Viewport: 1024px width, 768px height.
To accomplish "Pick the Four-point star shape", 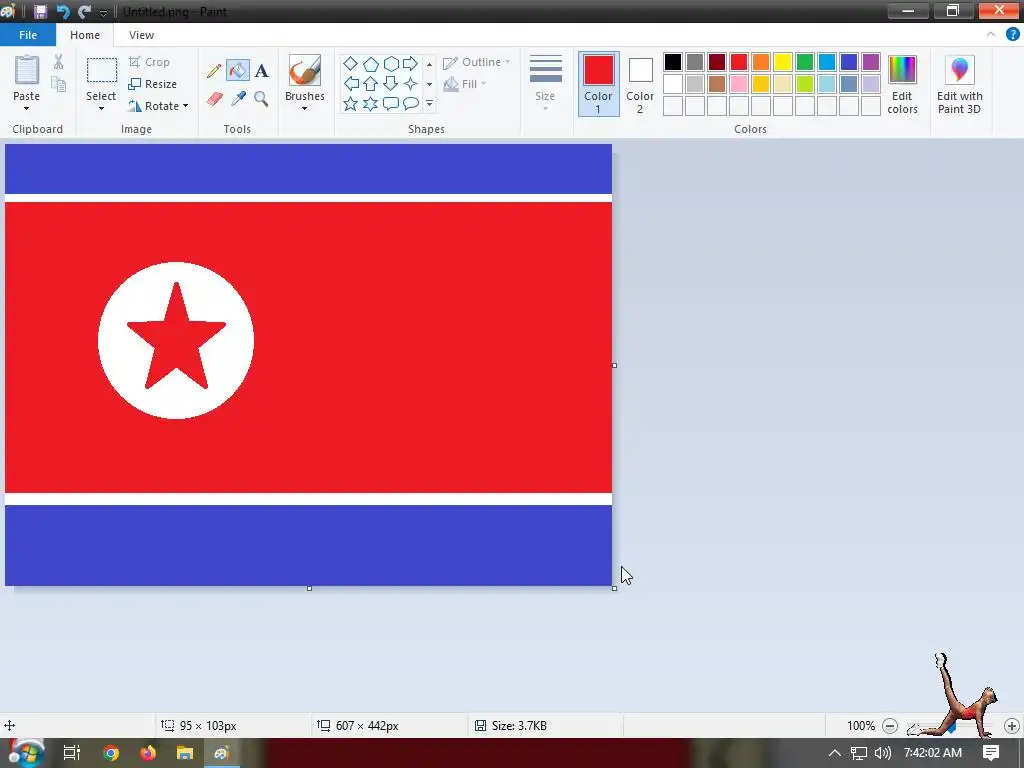I will [x=410, y=84].
